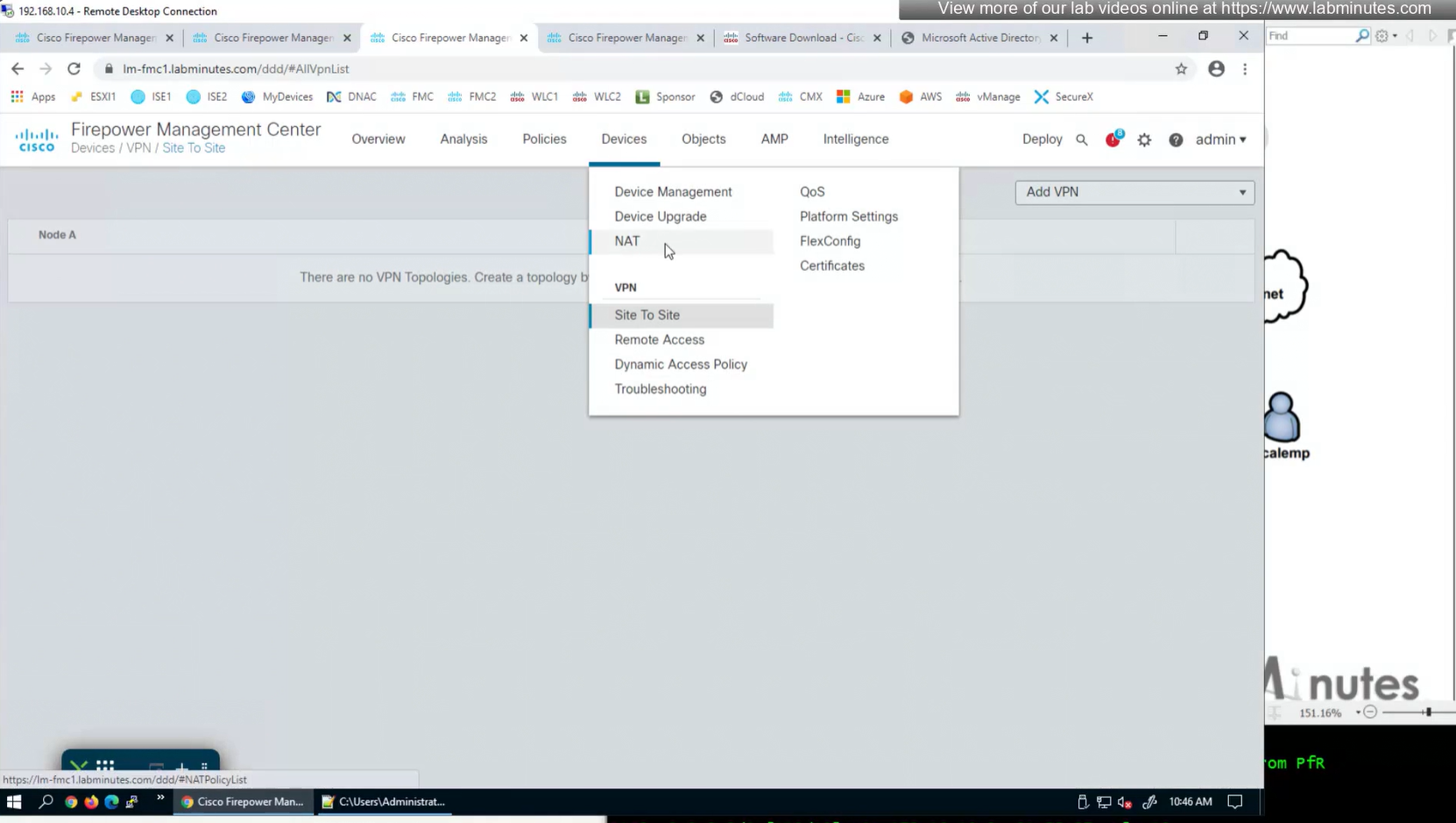Click the Windows Start button
This screenshot has width=1456, height=823.
[x=14, y=802]
